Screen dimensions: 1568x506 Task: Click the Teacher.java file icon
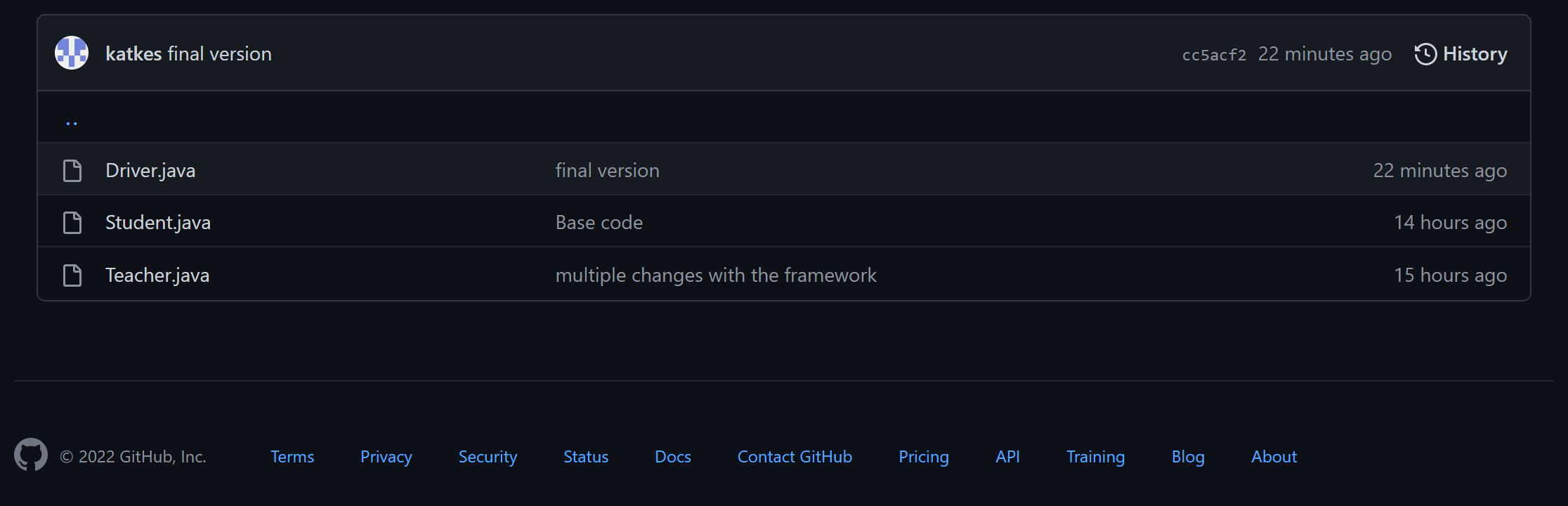click(x=72, y=275)
